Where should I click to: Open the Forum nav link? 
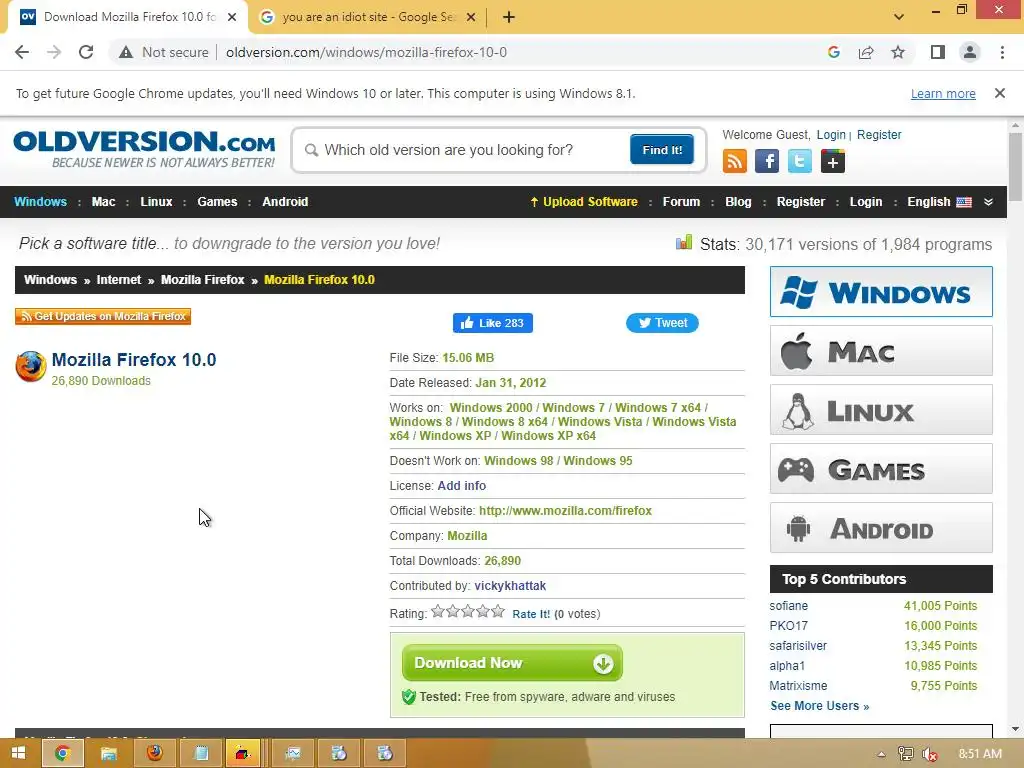click(681, 202)
